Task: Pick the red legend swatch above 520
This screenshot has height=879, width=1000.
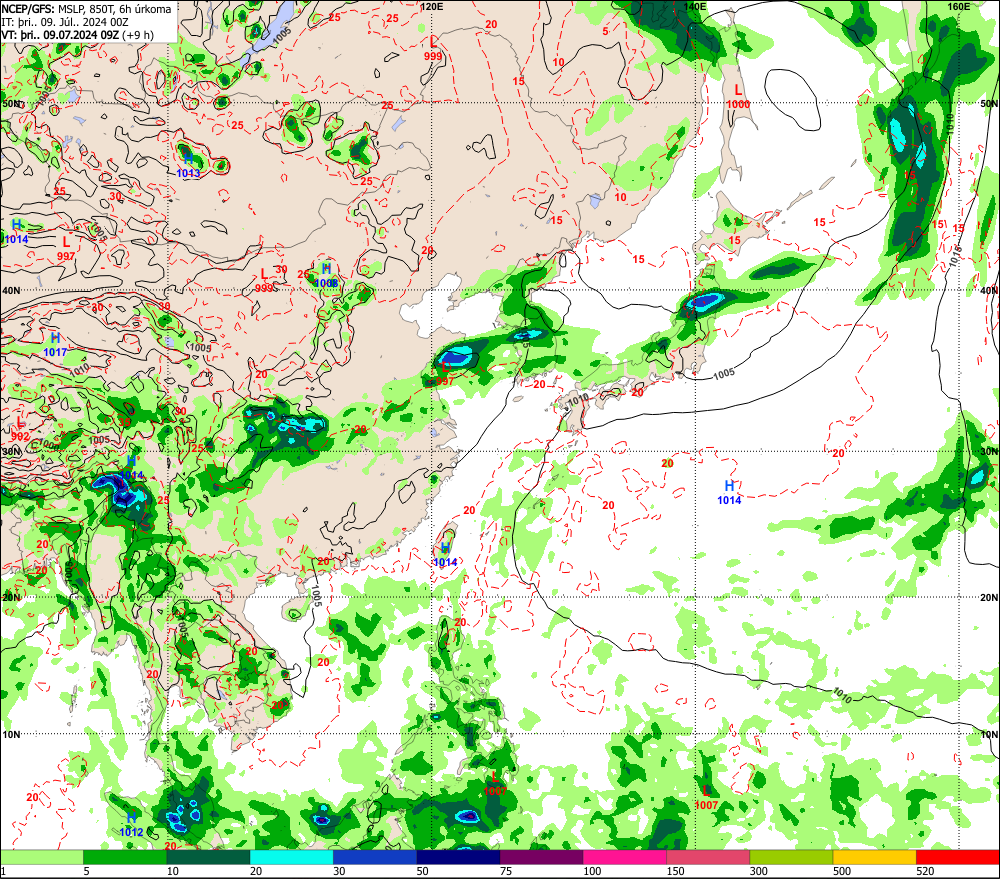Action: [957, 857]
